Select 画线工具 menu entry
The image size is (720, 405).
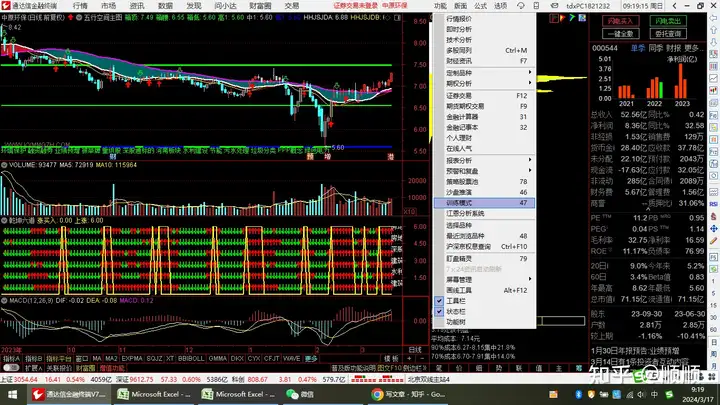[484, 290]
